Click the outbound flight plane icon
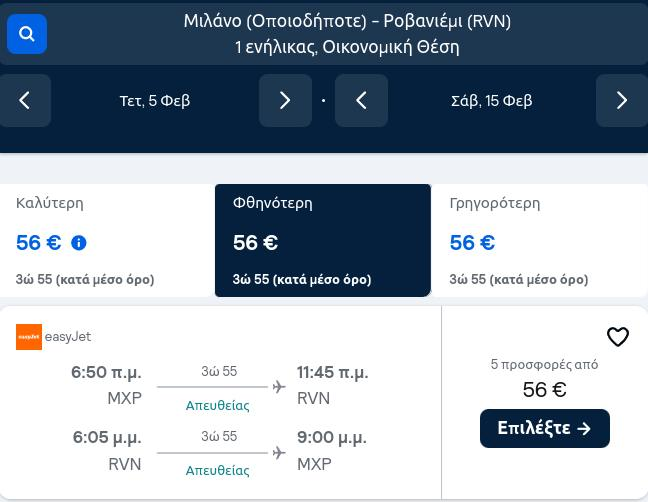 (x=279, y=387)
